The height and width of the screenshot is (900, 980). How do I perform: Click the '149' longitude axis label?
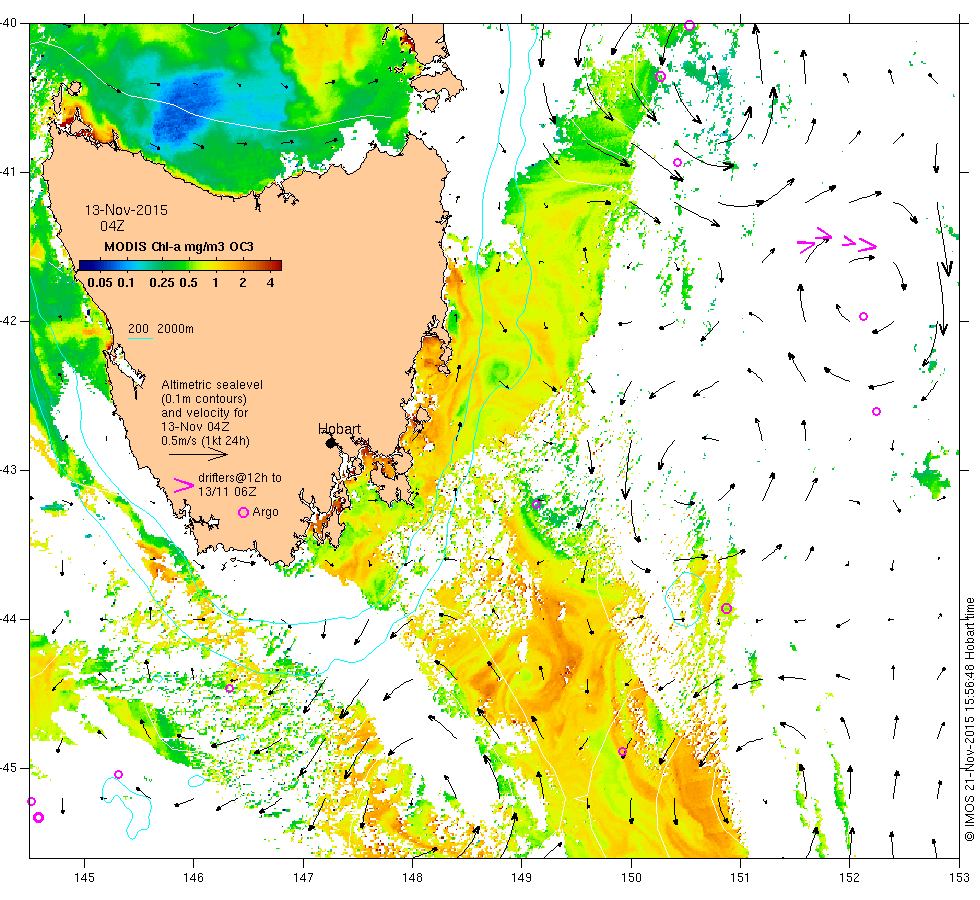(x=521, y=878)
